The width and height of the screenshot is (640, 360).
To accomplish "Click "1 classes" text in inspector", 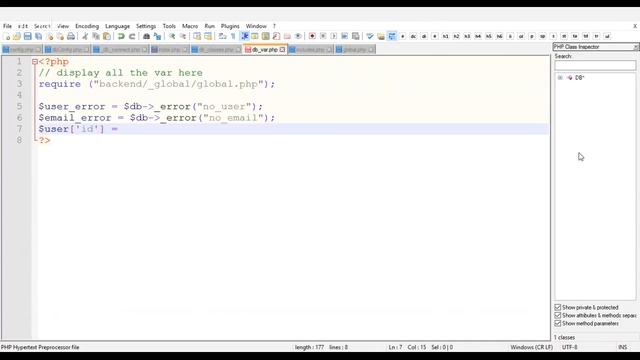I will click(x=564, y=338).
